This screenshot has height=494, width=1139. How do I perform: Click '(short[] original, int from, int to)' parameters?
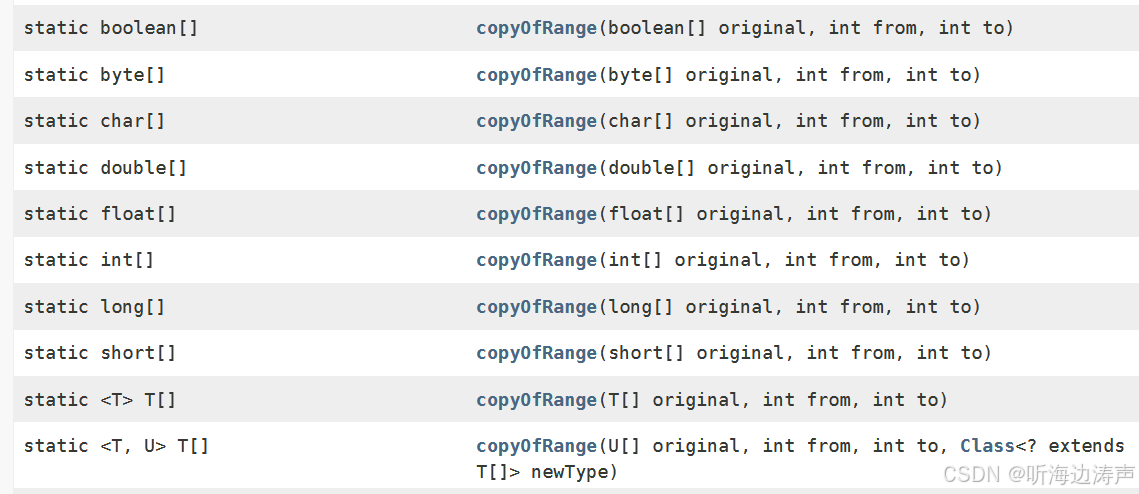point(795,353)
